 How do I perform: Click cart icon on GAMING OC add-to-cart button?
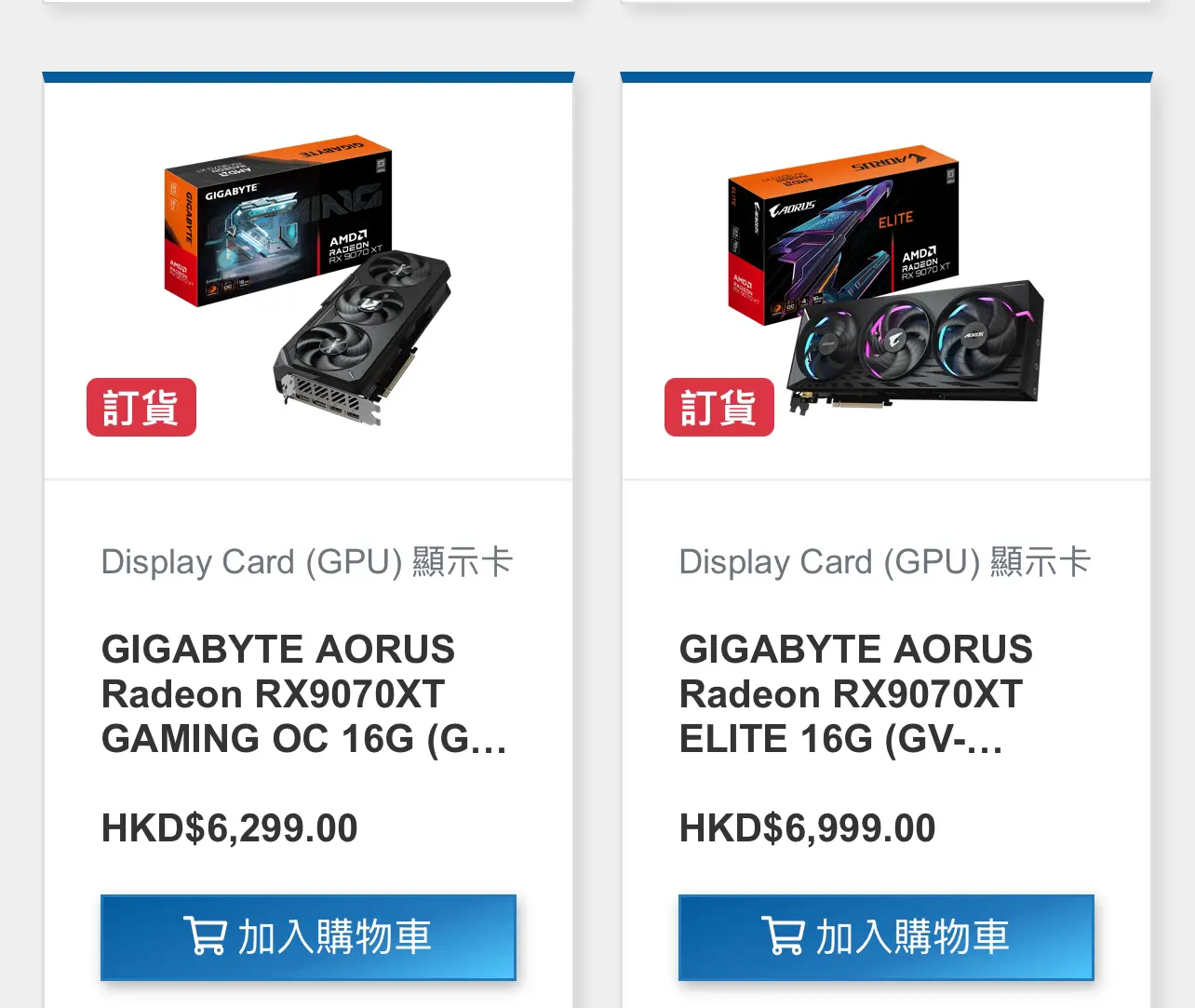(205, 935)
